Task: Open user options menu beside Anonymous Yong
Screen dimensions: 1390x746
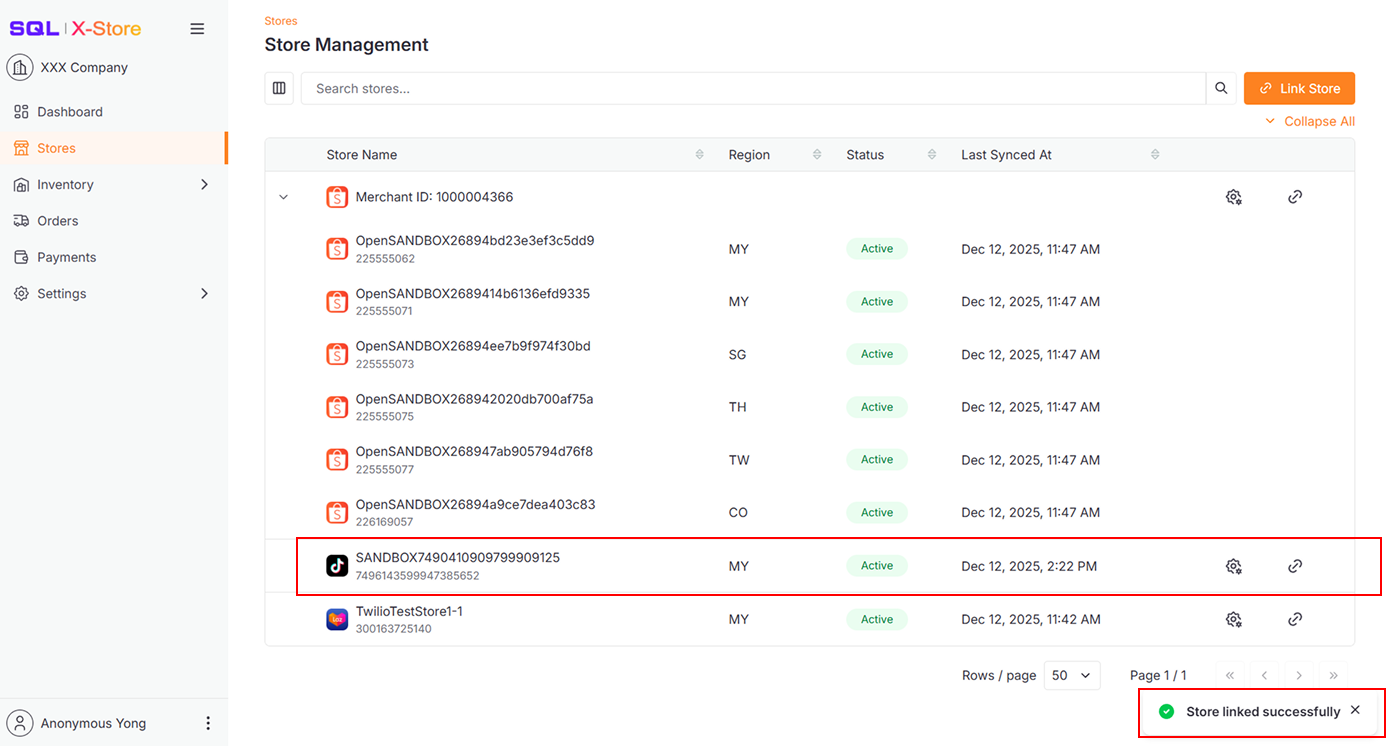Action: pyautogui.click(x=208, y=723)
